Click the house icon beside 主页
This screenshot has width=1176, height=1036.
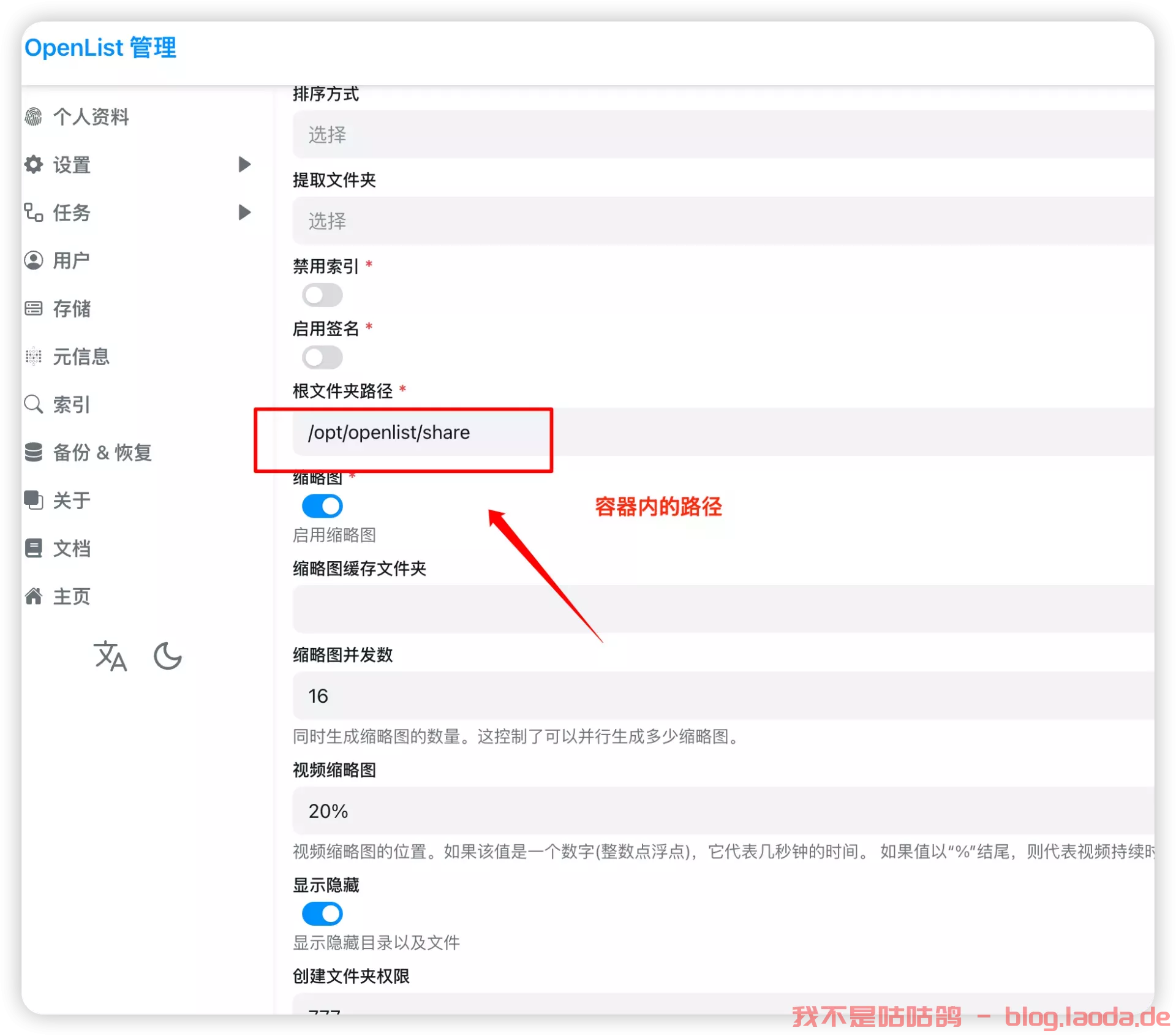[x=34, y=596]
